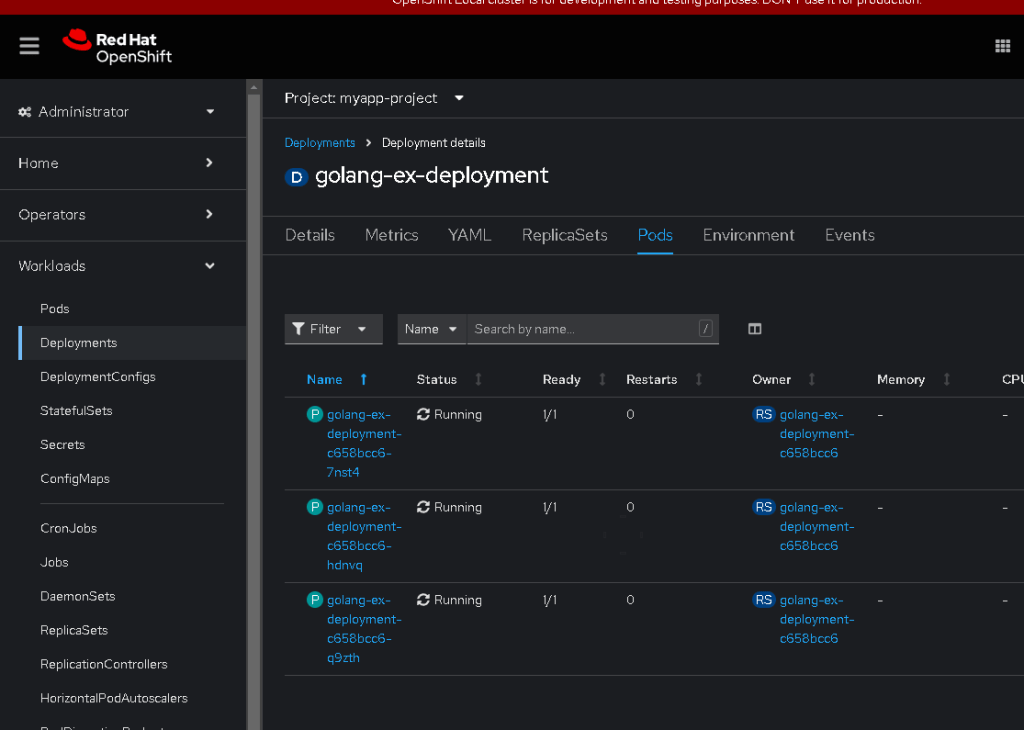Open CronJobs in sidebar
This screenshot has width=1024, height=730.
pyautogui.click(x=69, y=528)
